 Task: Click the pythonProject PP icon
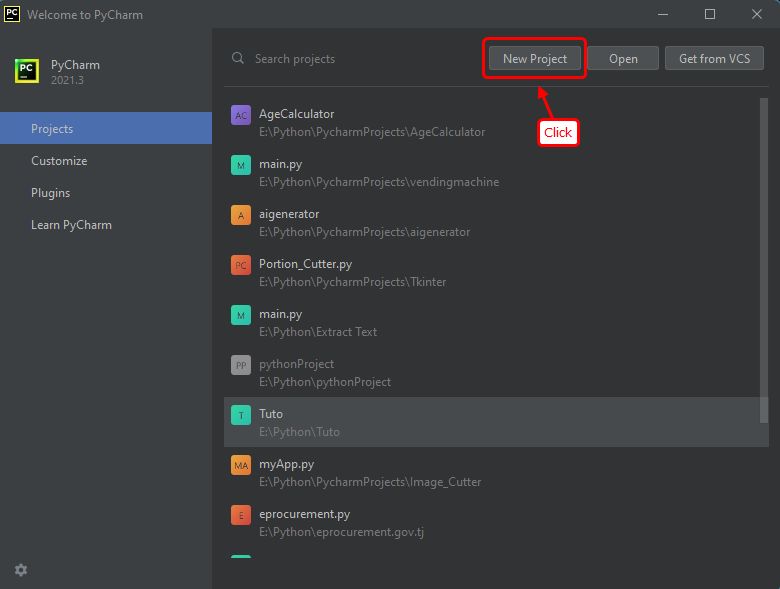(x=241, y=365)
